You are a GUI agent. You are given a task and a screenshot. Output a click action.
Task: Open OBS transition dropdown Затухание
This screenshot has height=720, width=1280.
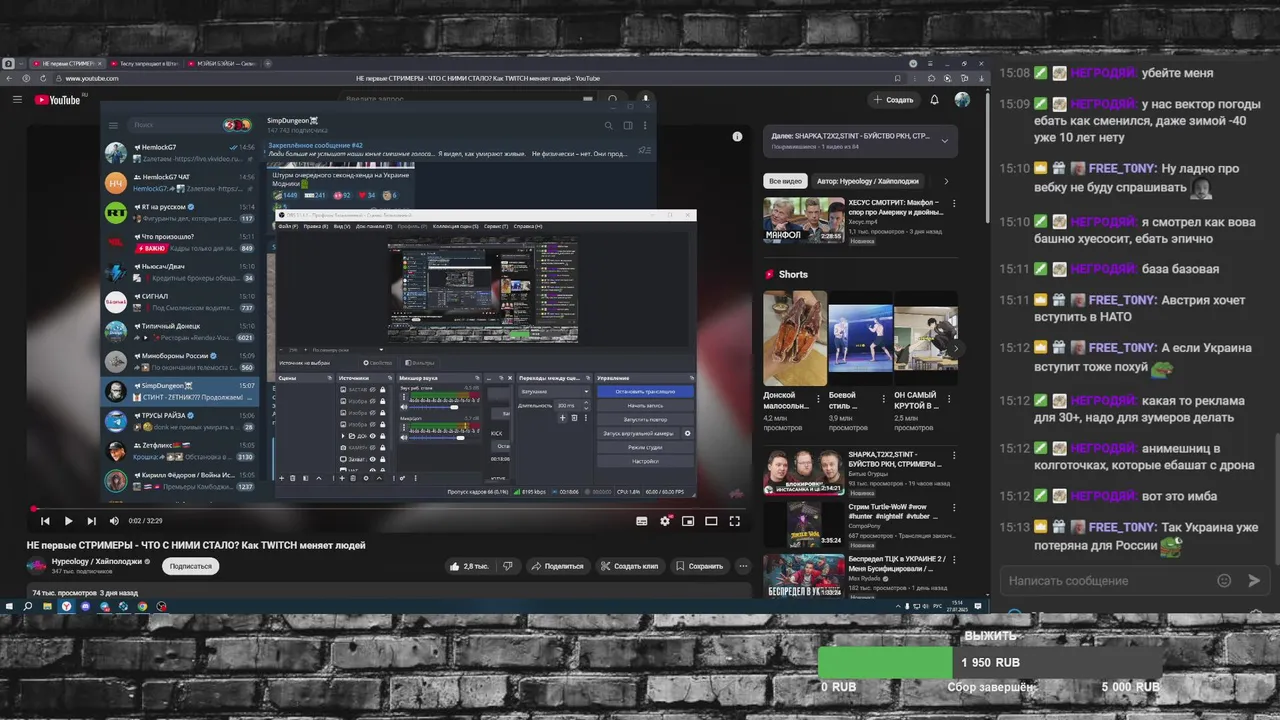(555, 391)
